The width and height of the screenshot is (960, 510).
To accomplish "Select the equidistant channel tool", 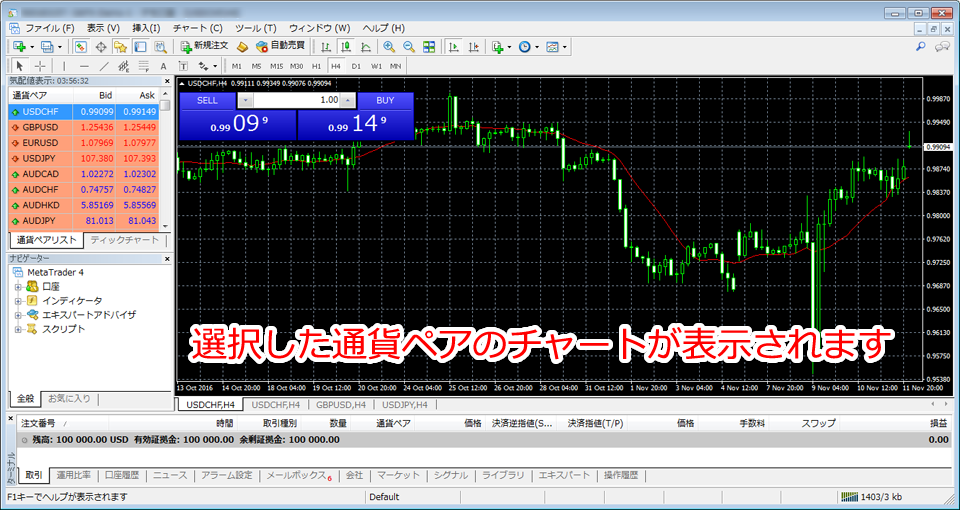I will click(x=124, y=66).
